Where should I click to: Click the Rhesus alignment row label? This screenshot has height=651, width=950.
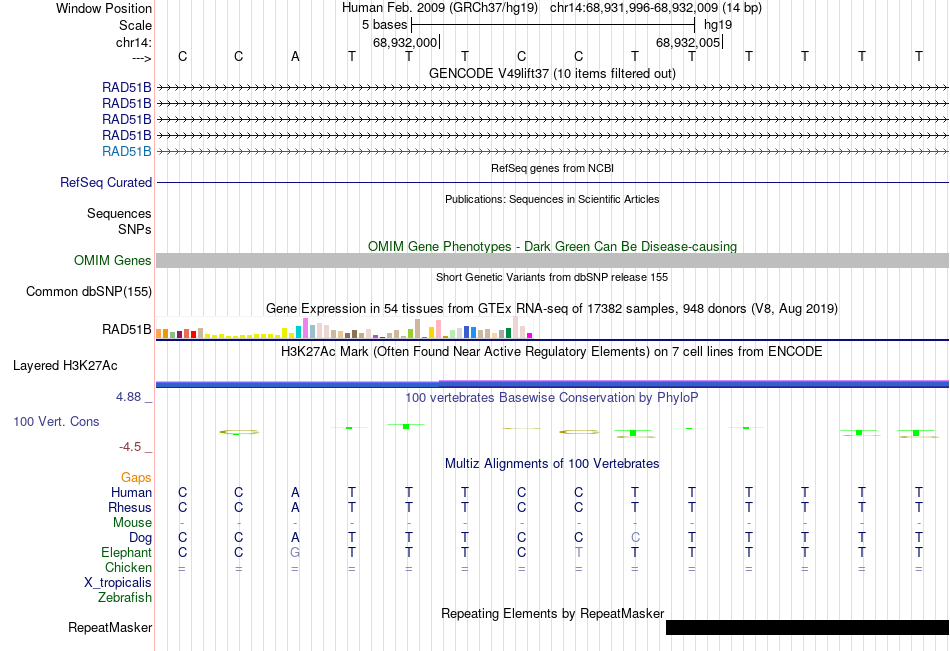(x=130, y=507)
